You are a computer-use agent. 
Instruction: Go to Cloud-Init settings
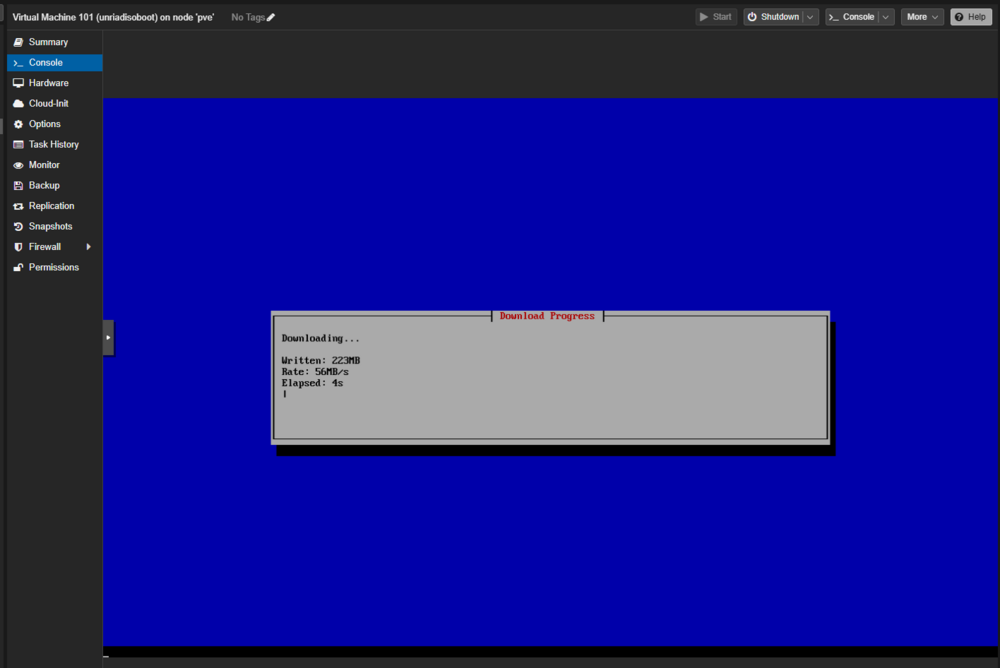pyautogui.click(x=54, y=103)
